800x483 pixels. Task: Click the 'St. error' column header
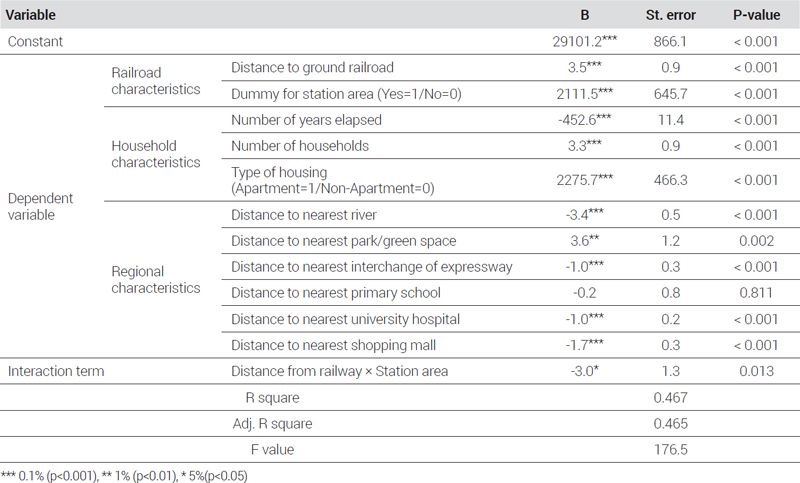(x=670, y=15)
